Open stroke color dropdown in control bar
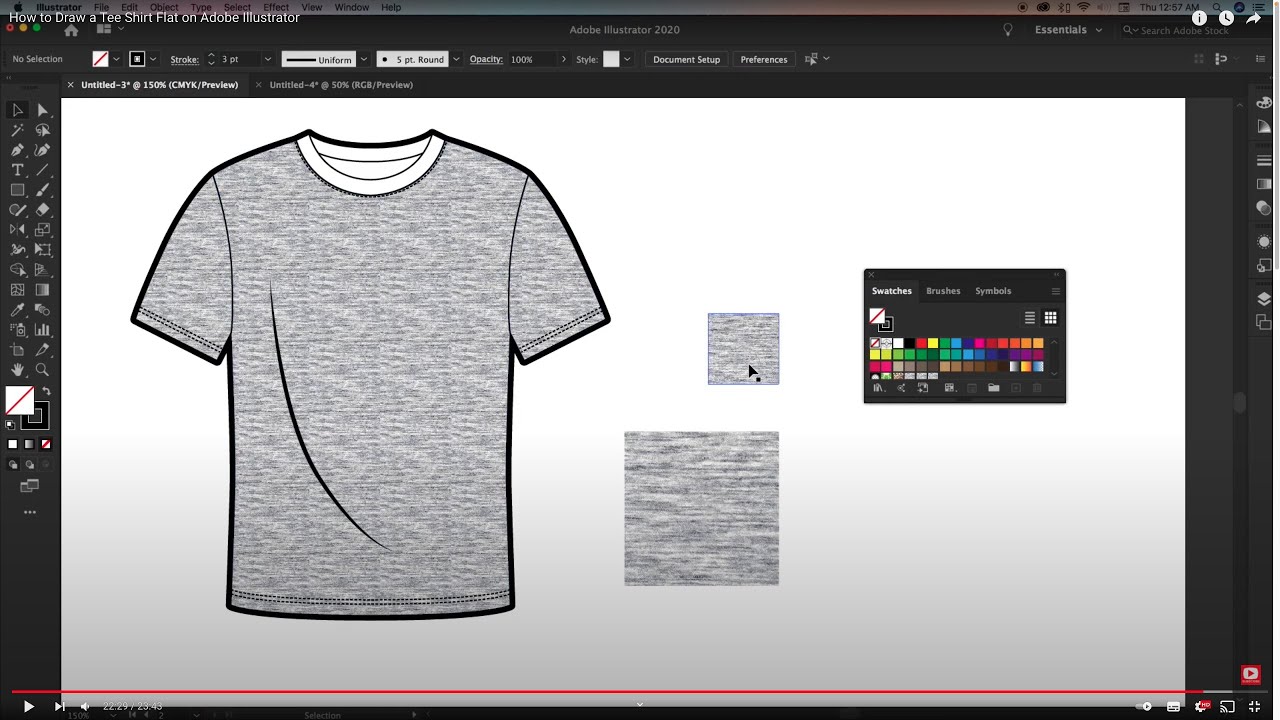This screenshot has width=1280, height=720. click(152, 59)
